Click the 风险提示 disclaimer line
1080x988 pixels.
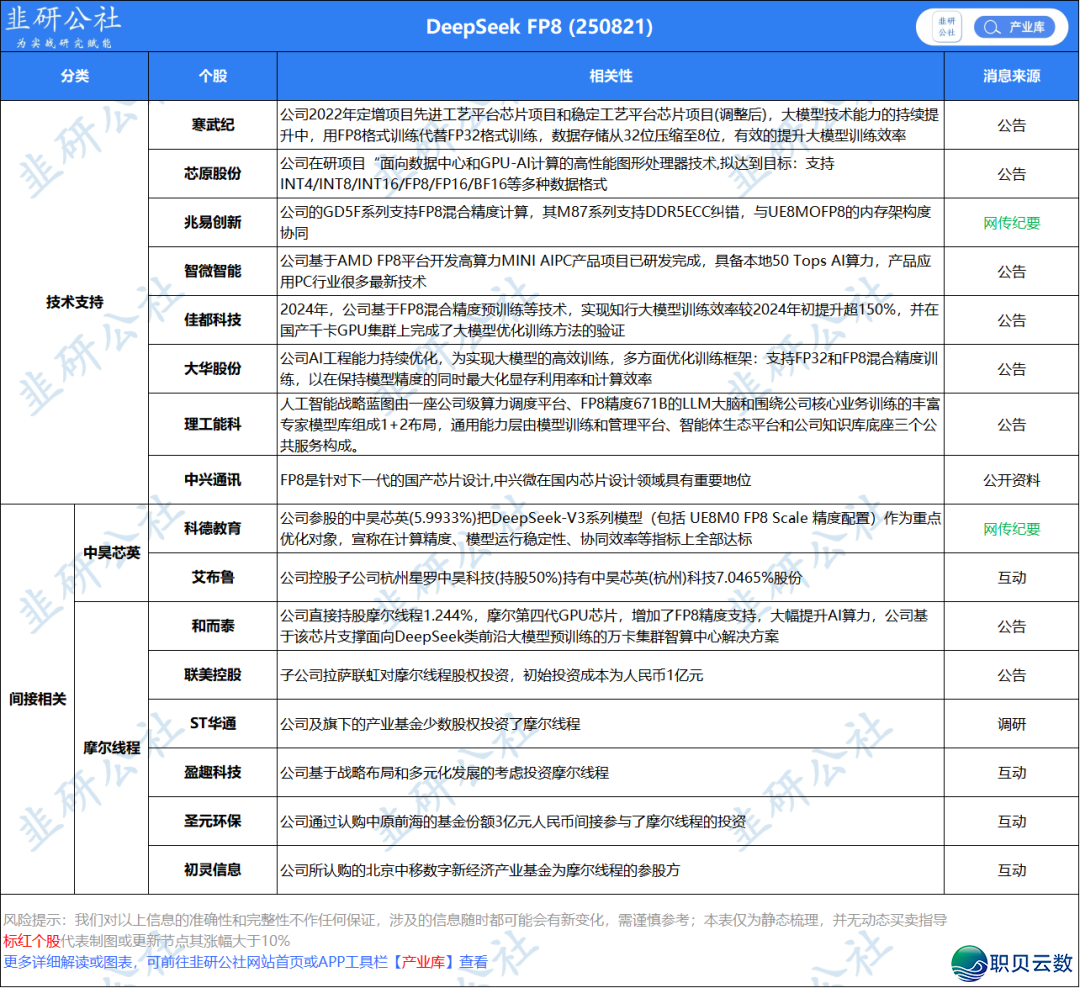point(475,920)
